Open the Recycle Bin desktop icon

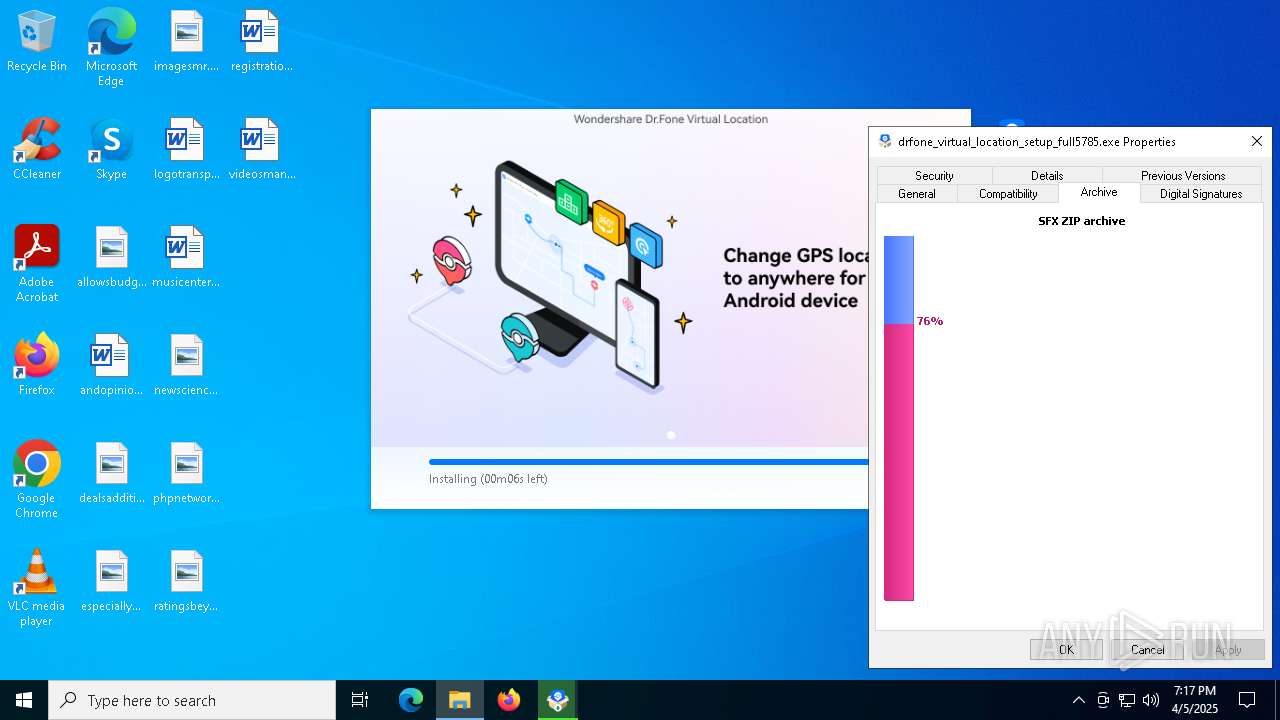pyautogui.click(x=37, y=42)
